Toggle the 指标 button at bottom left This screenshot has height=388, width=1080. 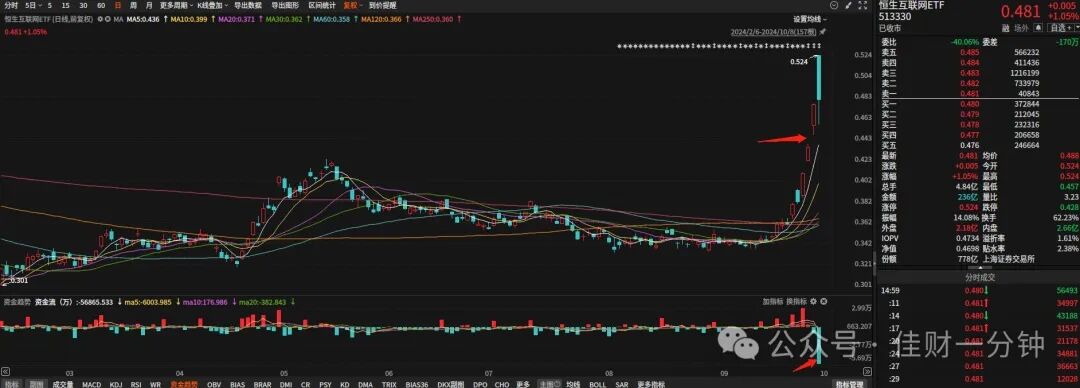[11, 383]
